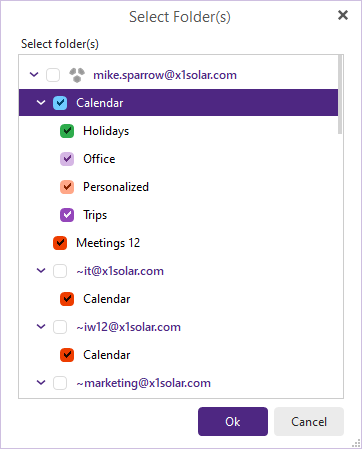This screenshot has width=362, height=449.
Task: Check the mike.sparrow@x1solar.com account checkbox
Action: pos(53,75)
